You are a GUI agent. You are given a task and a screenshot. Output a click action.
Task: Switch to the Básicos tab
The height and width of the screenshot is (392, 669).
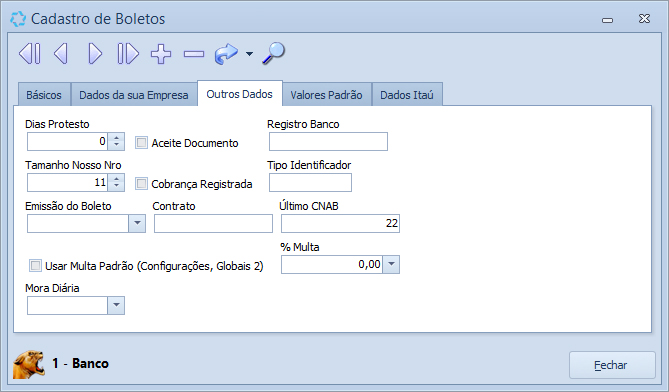(44, 95)
